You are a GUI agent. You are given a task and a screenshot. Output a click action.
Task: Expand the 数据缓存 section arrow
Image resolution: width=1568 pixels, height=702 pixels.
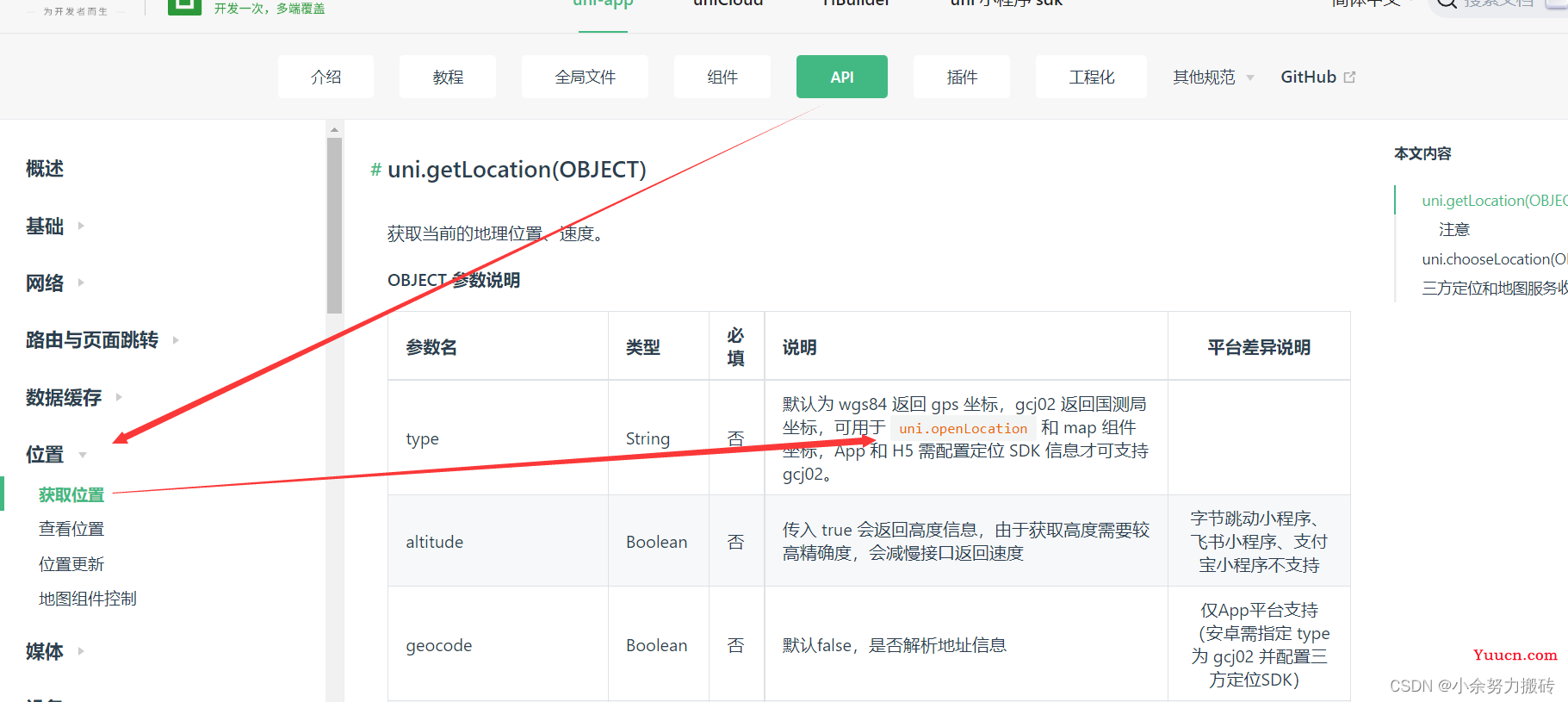click(x=119, y=397)
